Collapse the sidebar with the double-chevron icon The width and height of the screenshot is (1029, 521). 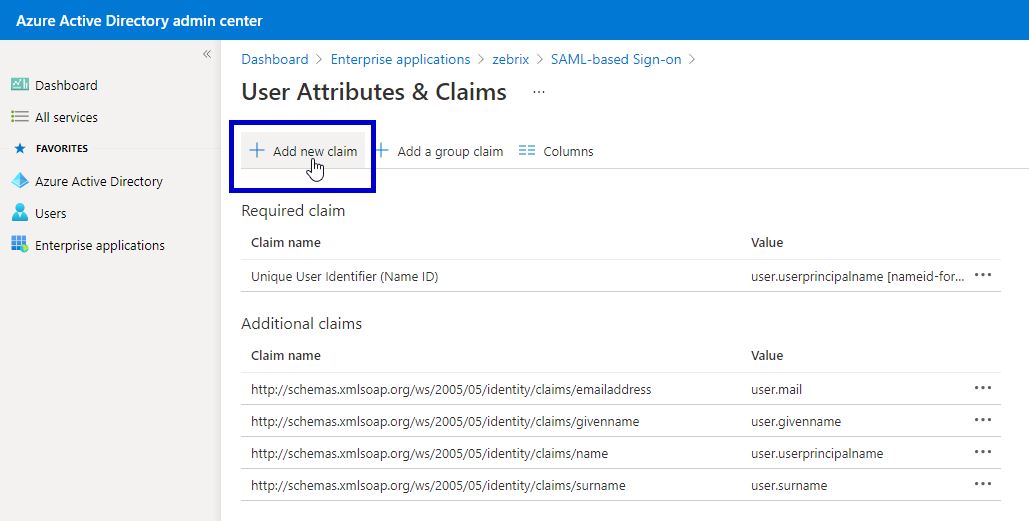click(x=207, y=54)
